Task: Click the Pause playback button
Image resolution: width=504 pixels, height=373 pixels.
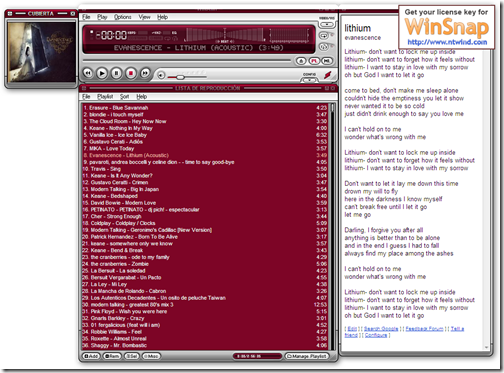Action: pos(116,73)
